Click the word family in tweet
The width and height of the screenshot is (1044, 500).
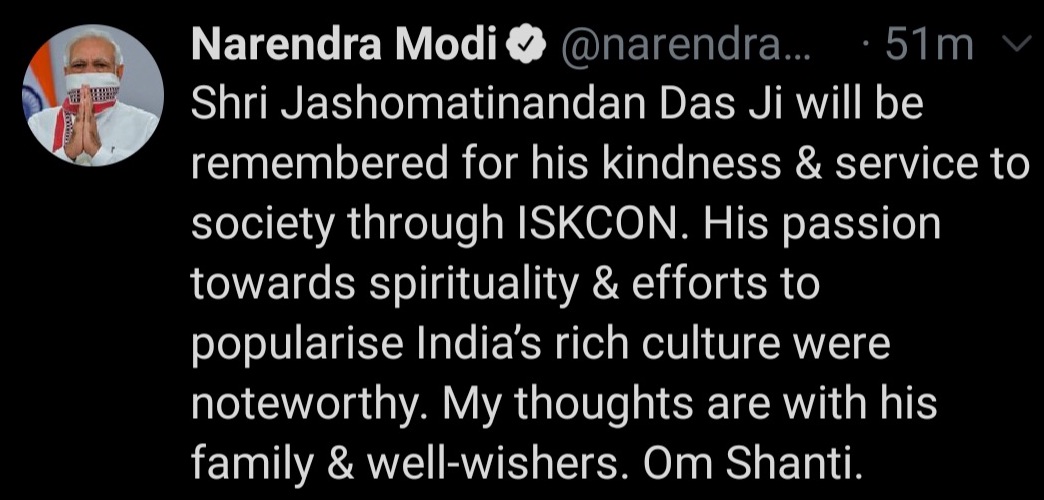[248, 464]
